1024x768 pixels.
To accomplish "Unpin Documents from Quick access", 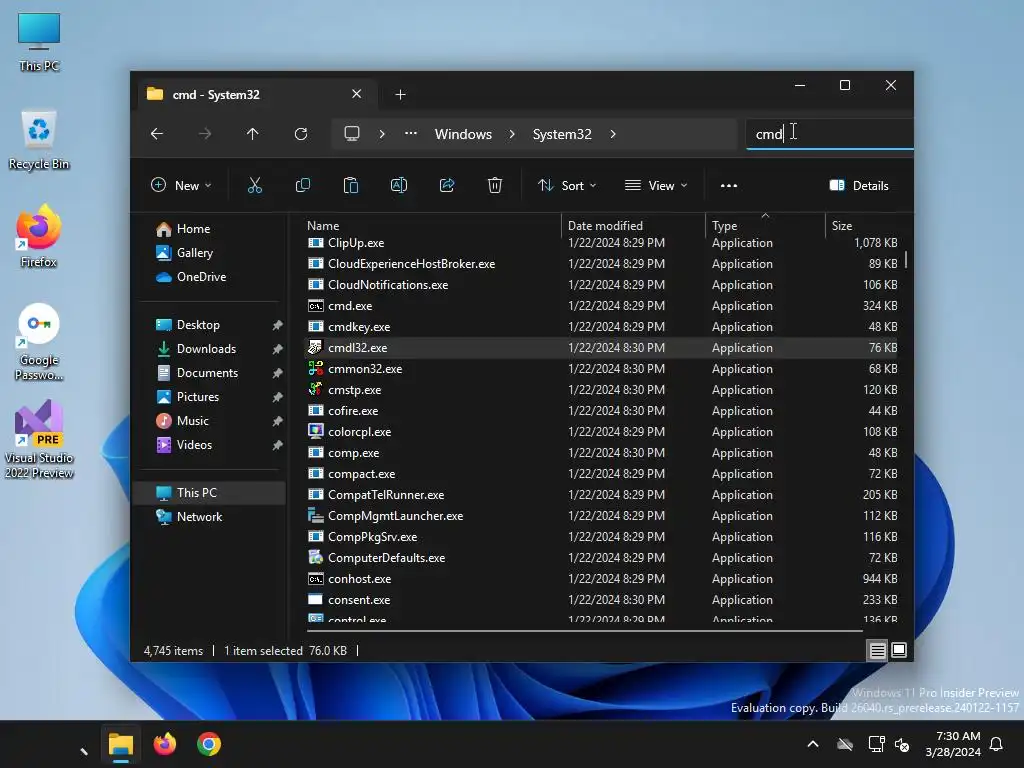I will click(278, 373).
